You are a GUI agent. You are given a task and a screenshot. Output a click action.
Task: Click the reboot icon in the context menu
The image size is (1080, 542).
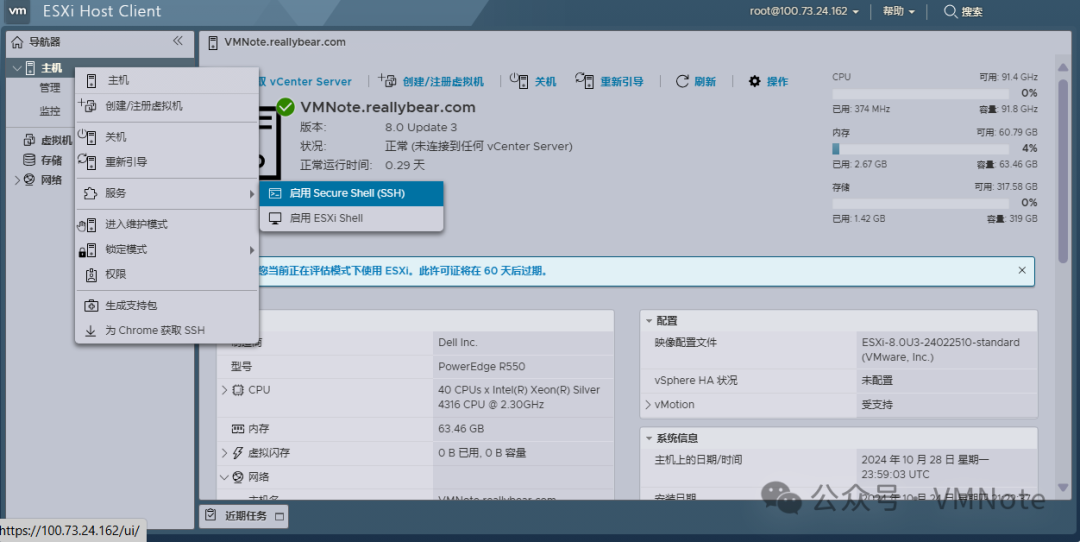[87, 162]
